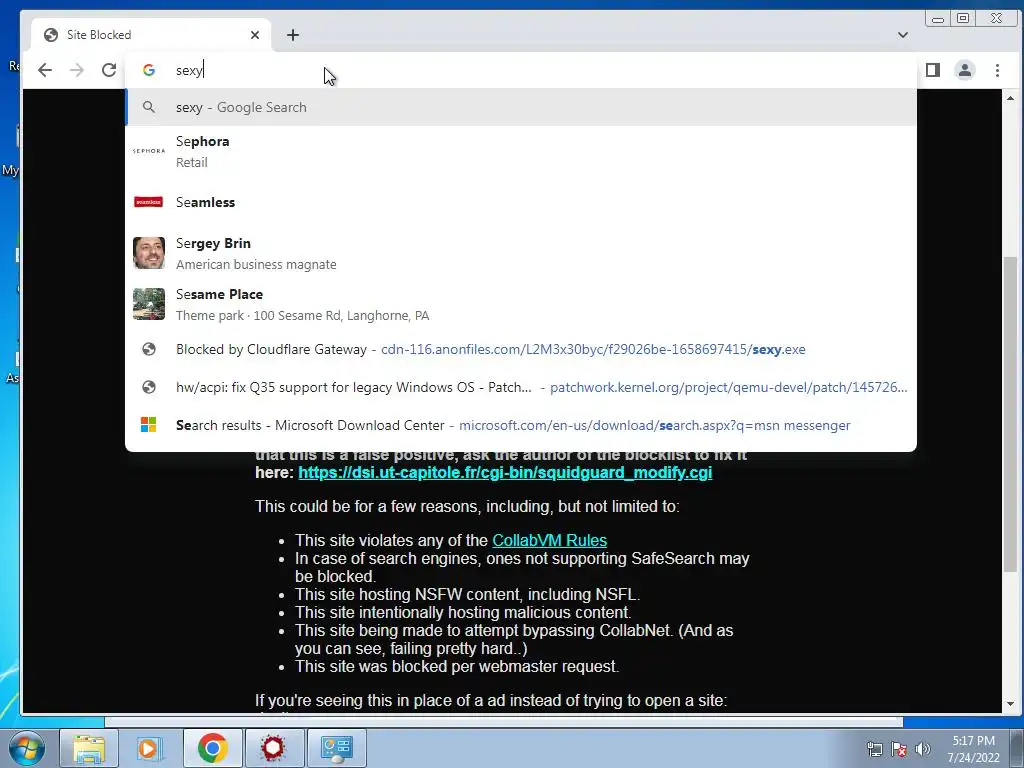Screen dimensions: 1024x768
Task: Click the Seamless red logo icon
Action: (x=149, y=202)
